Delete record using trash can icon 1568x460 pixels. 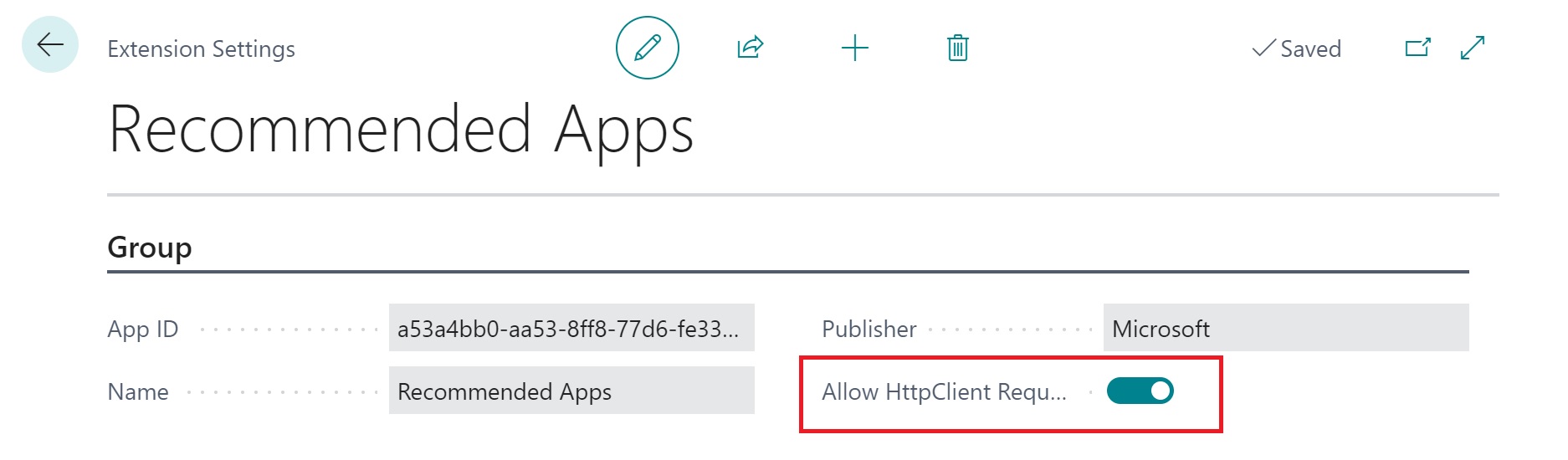coord(957,48)
